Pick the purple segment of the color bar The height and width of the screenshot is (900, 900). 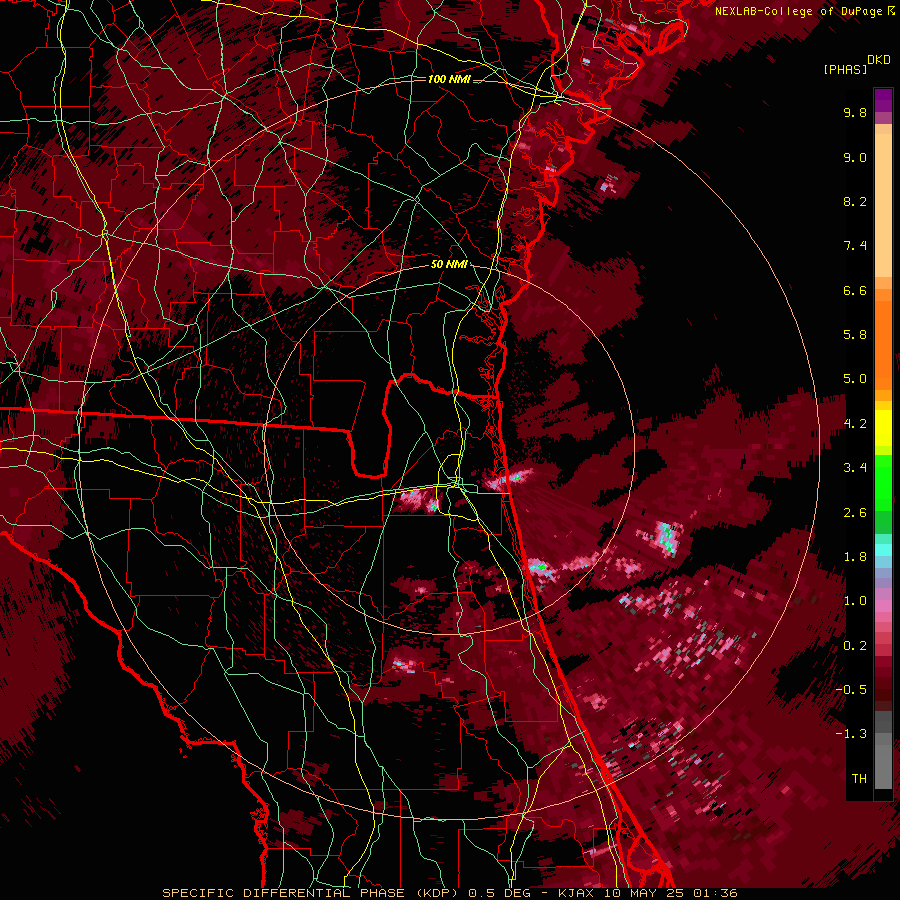(883, 101)
